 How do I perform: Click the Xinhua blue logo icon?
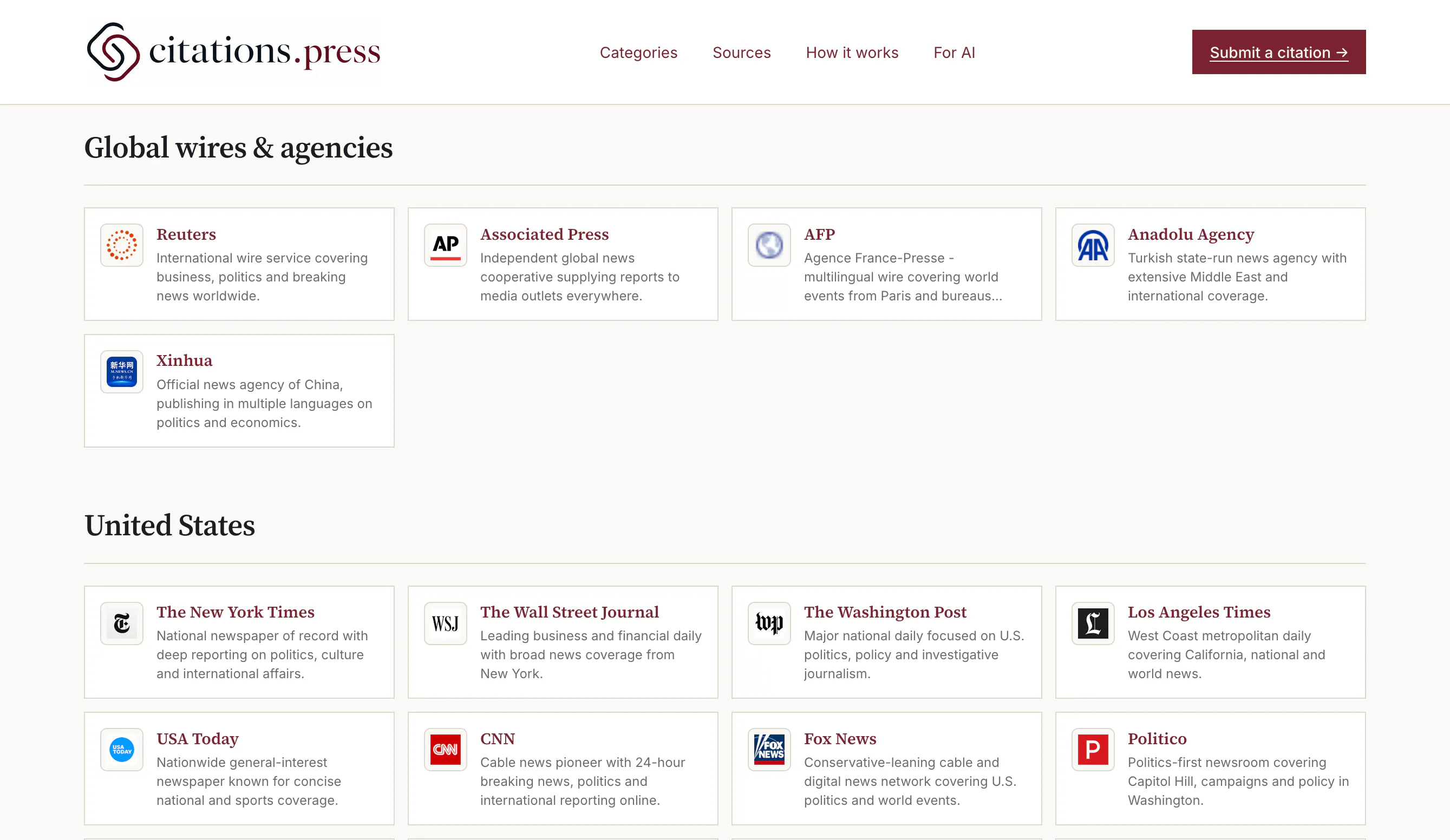(x=121, y=372)
